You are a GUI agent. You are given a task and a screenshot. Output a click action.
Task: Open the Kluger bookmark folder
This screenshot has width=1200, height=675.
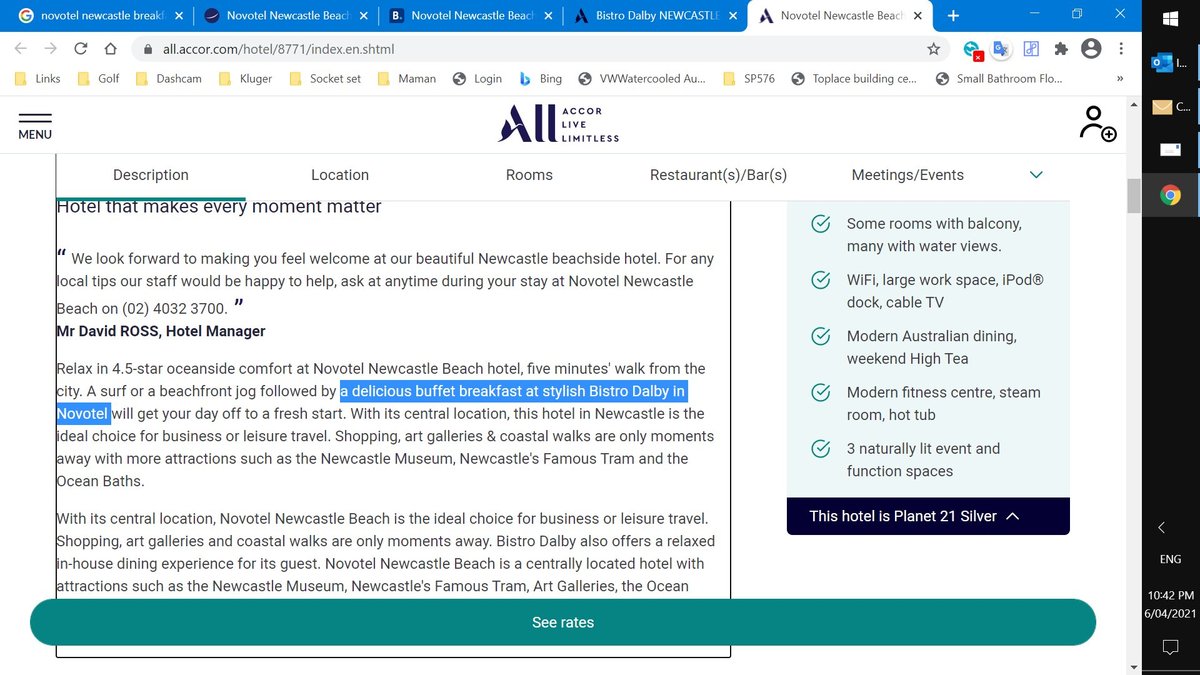[x=245, y=79]
